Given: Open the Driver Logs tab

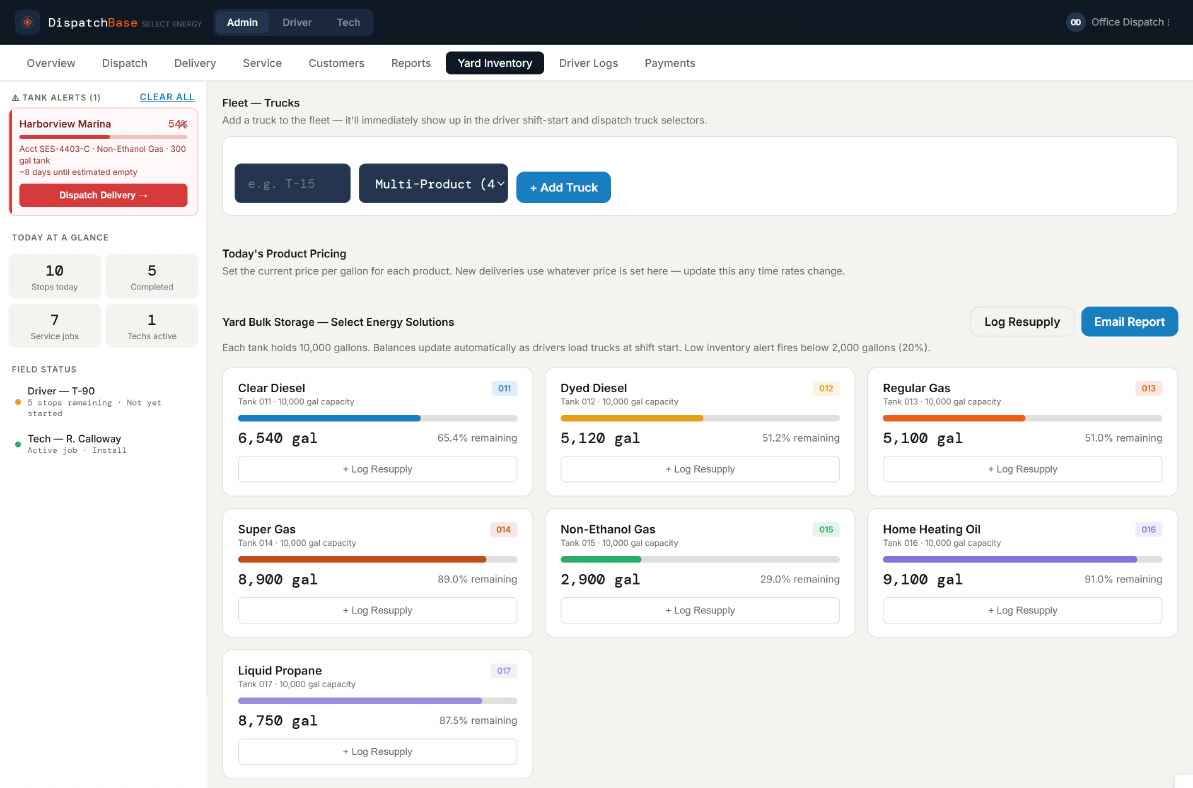Looking at the screenshot, I should [588, 63].
